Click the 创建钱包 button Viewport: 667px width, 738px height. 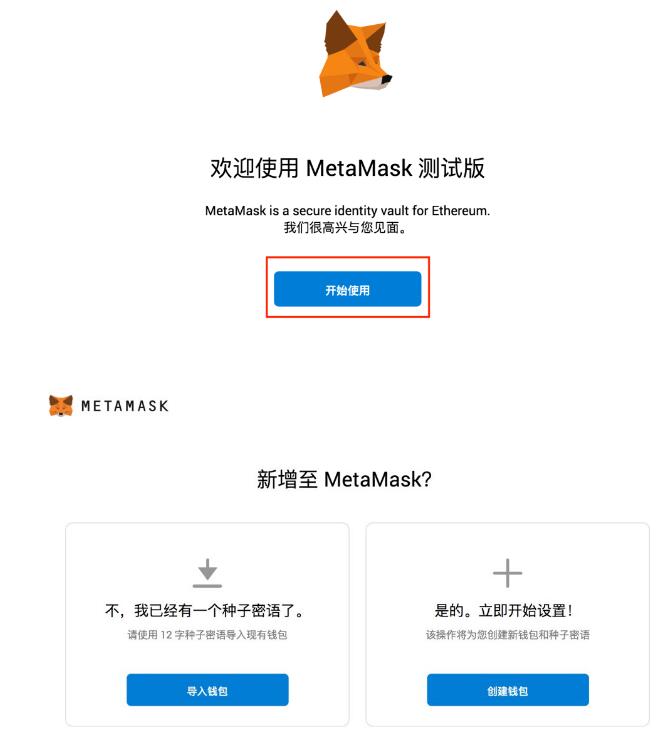pyautogui.click(x=507, y=690)
